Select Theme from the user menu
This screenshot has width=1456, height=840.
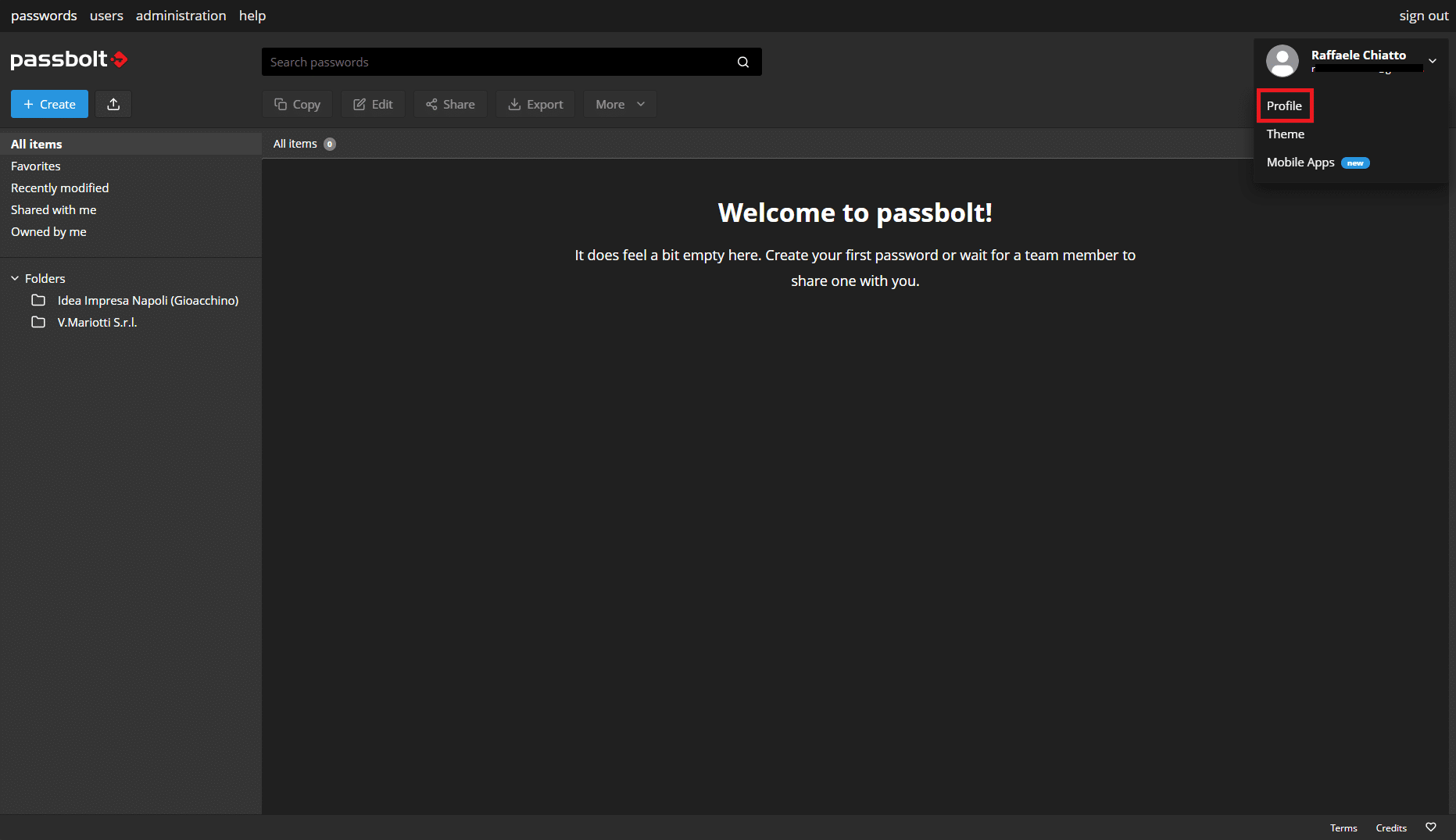pos(1285,134)
